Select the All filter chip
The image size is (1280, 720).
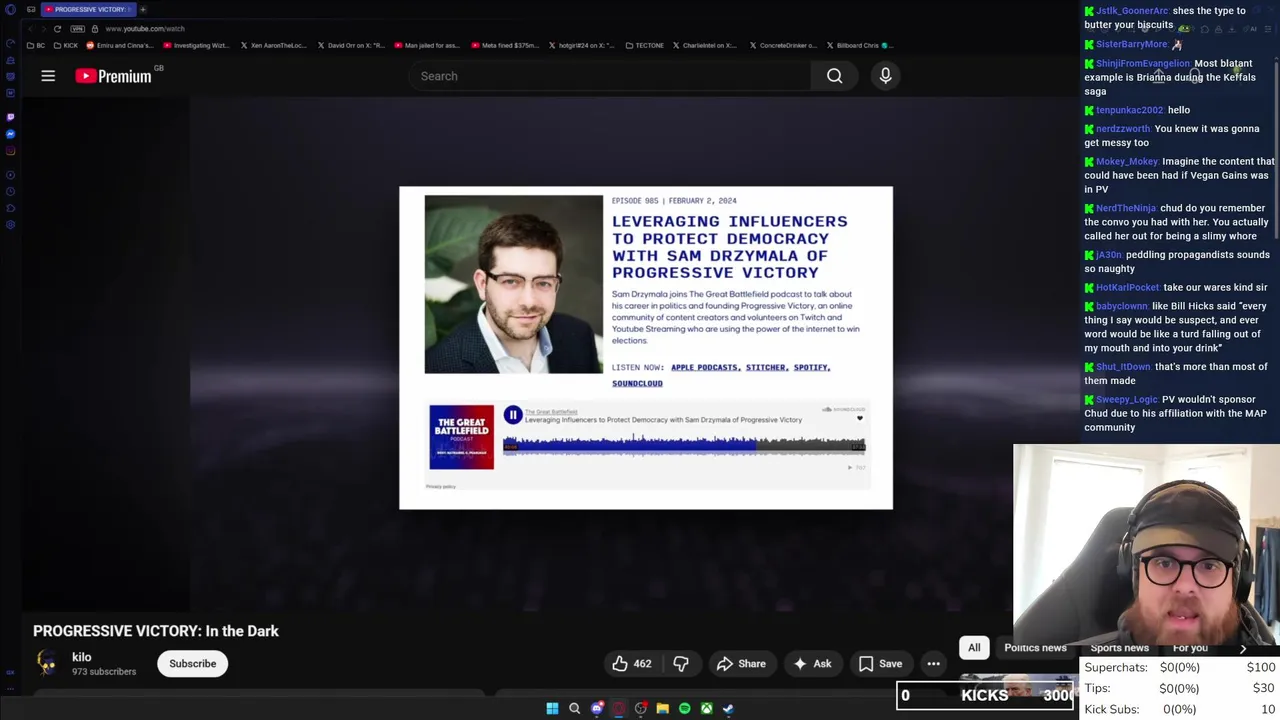(974, 648)
